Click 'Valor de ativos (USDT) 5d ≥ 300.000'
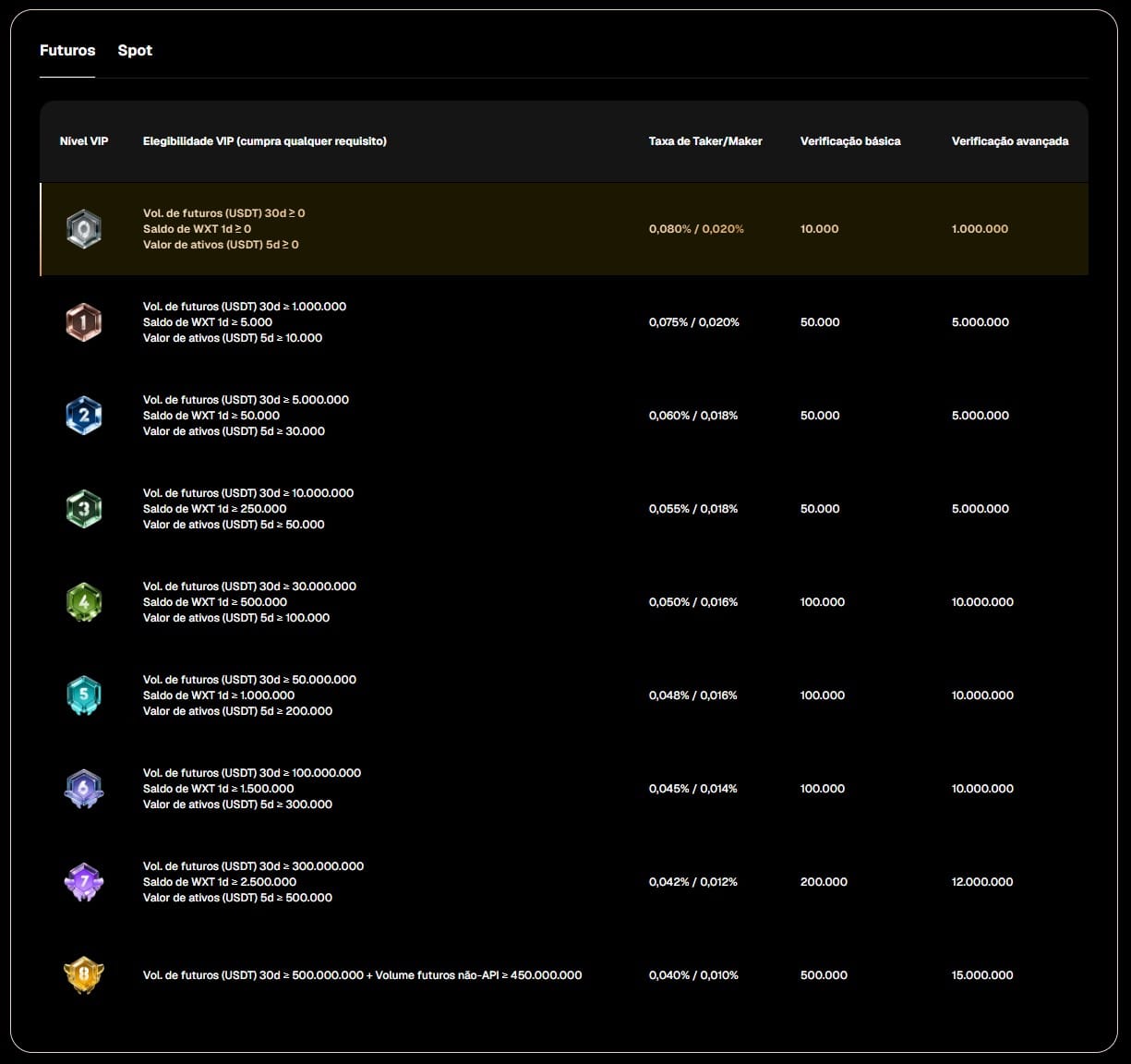This screenshot has width=1131, height=1064. coord(238,804)
